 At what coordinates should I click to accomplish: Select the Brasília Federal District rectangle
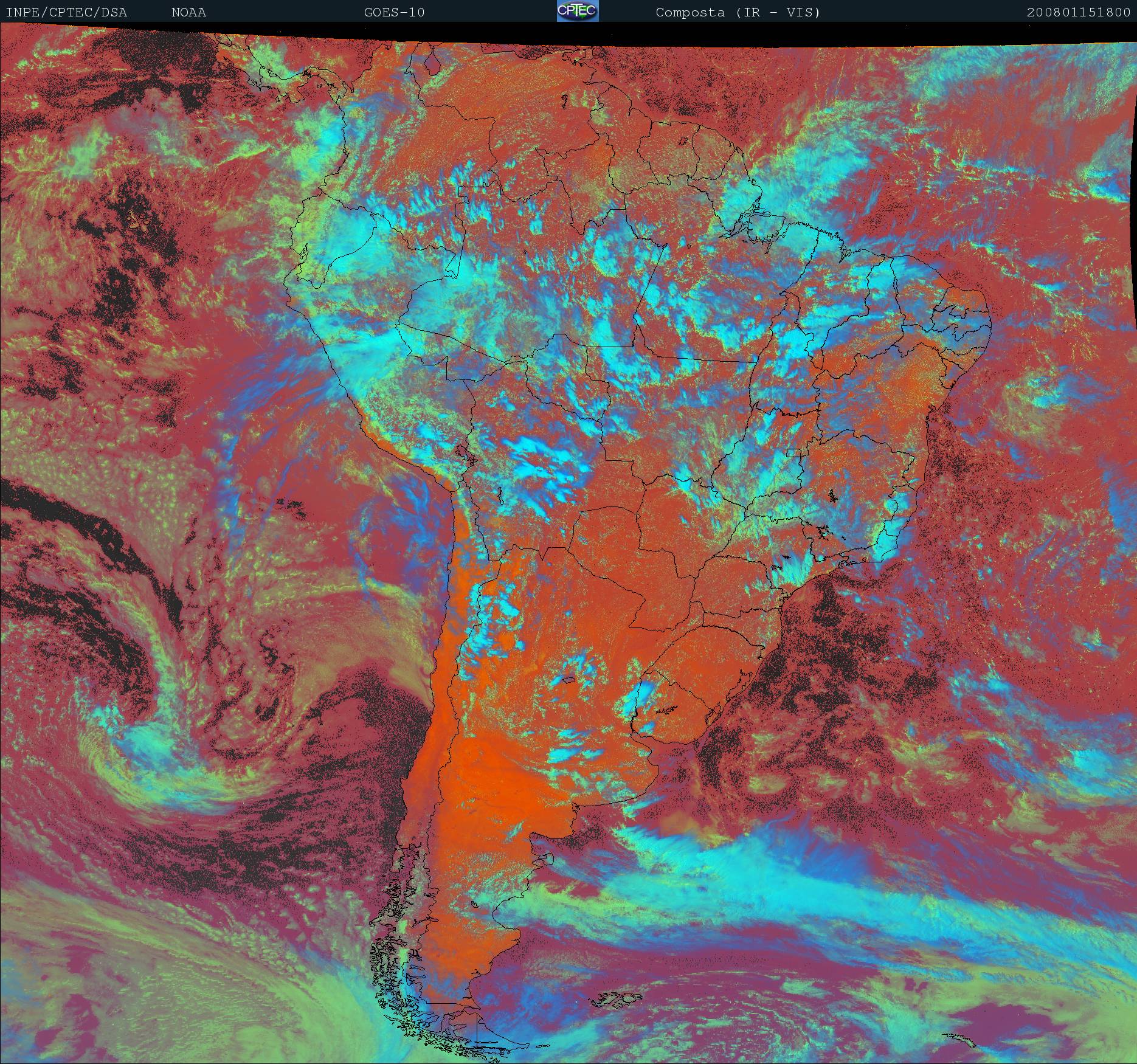tap(793, 452)
